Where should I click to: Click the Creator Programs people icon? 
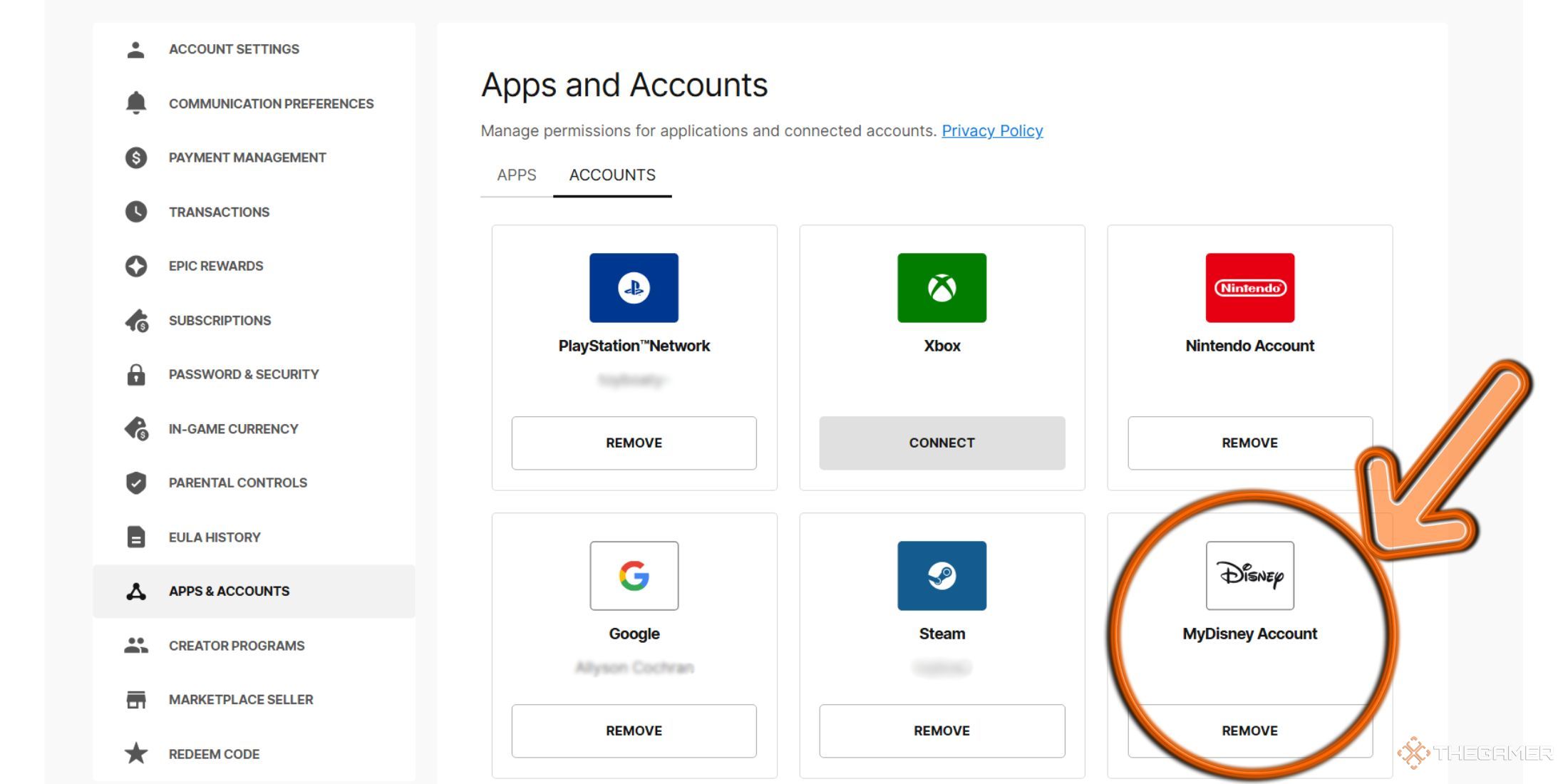[135, 645]
